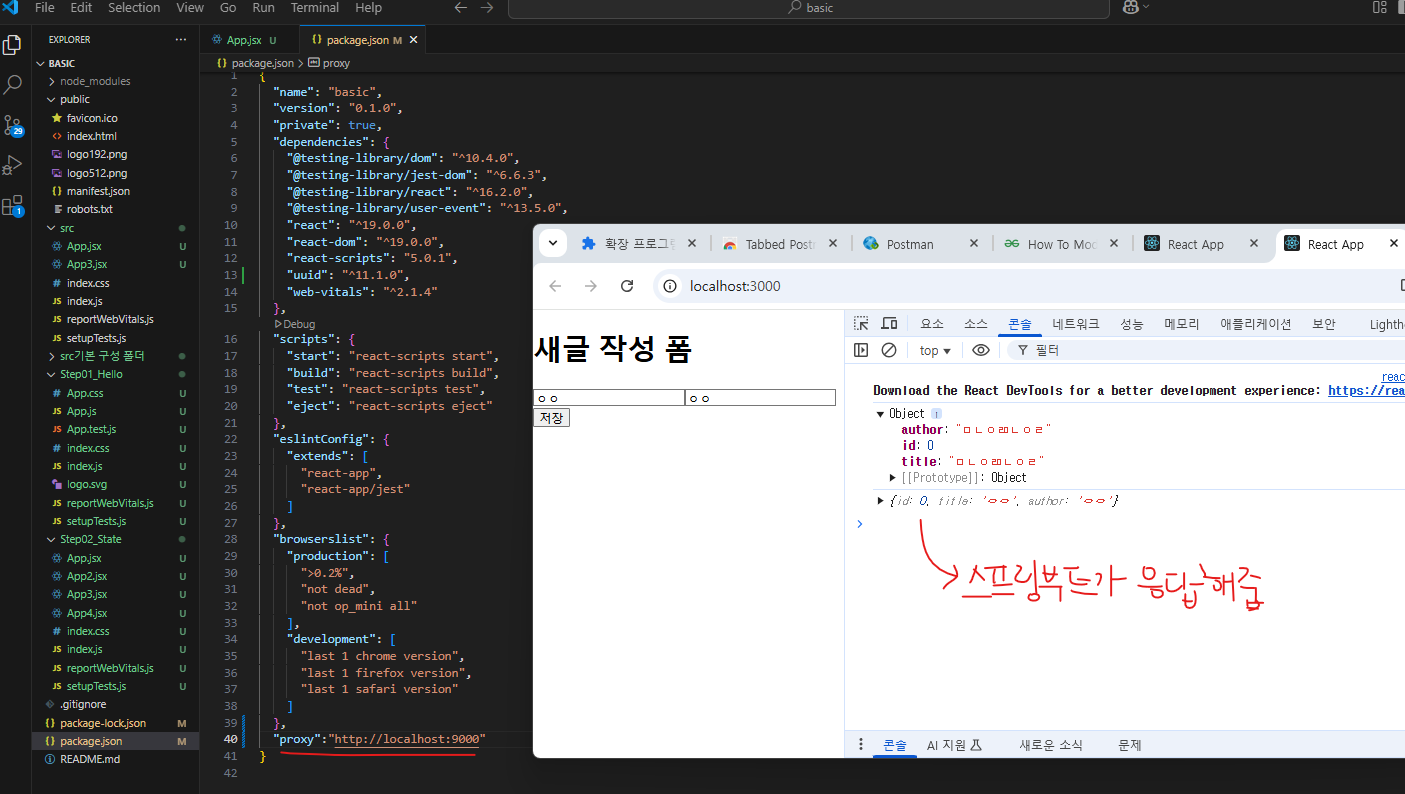This screenshot has width=1405, height=794.
Task: Open the Run and Debug view
Action: tap(13, 165)
